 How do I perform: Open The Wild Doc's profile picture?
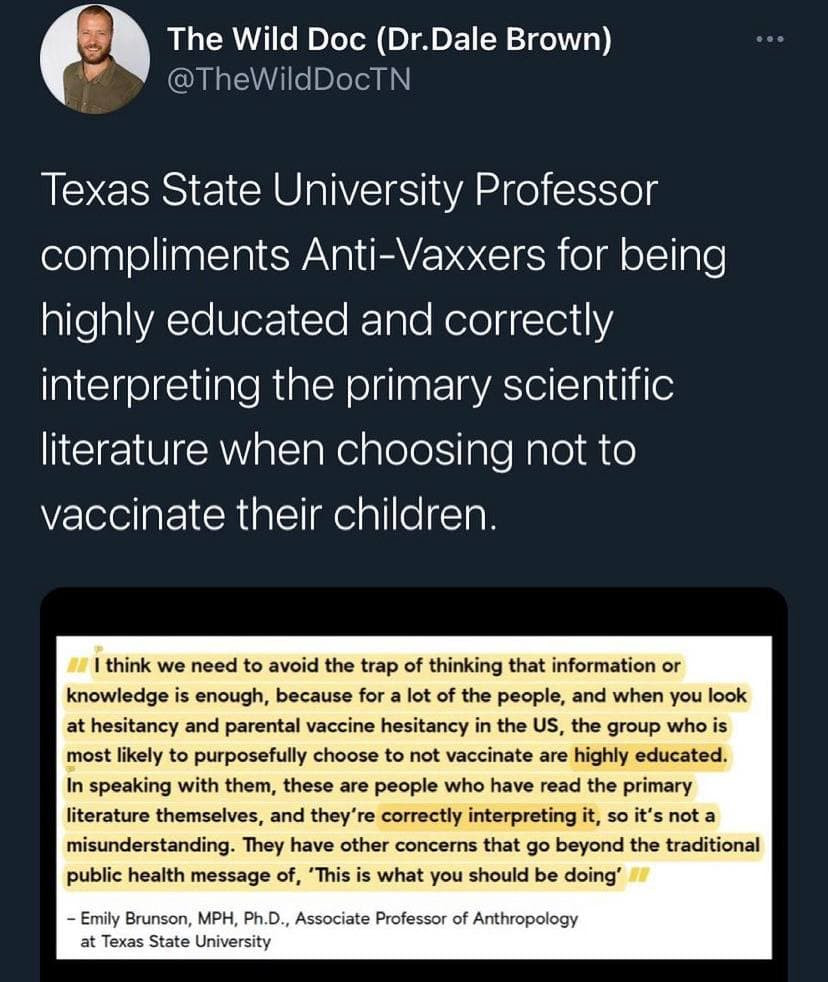coord(91,59)
